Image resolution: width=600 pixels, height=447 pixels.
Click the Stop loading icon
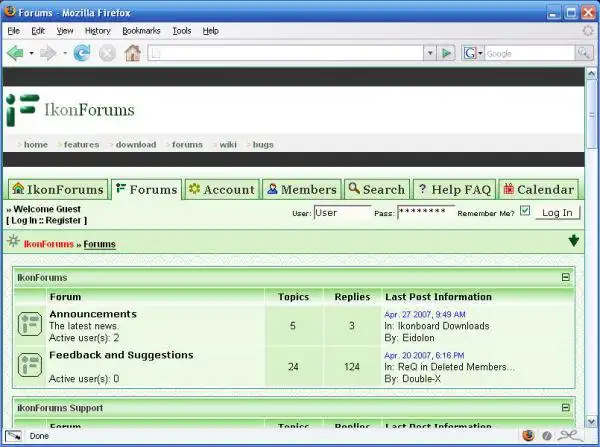click(107, 53)
